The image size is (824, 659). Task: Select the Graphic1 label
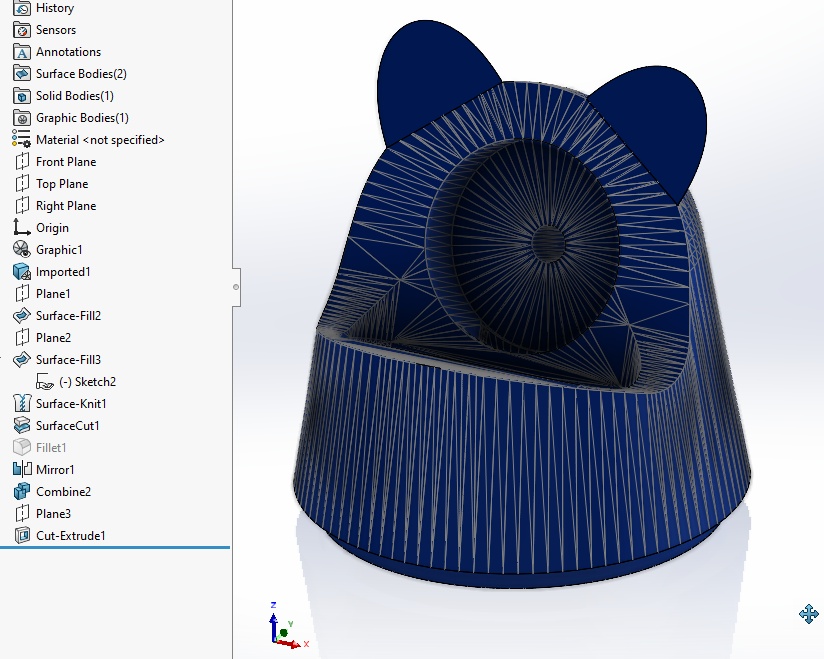[59, 250]
